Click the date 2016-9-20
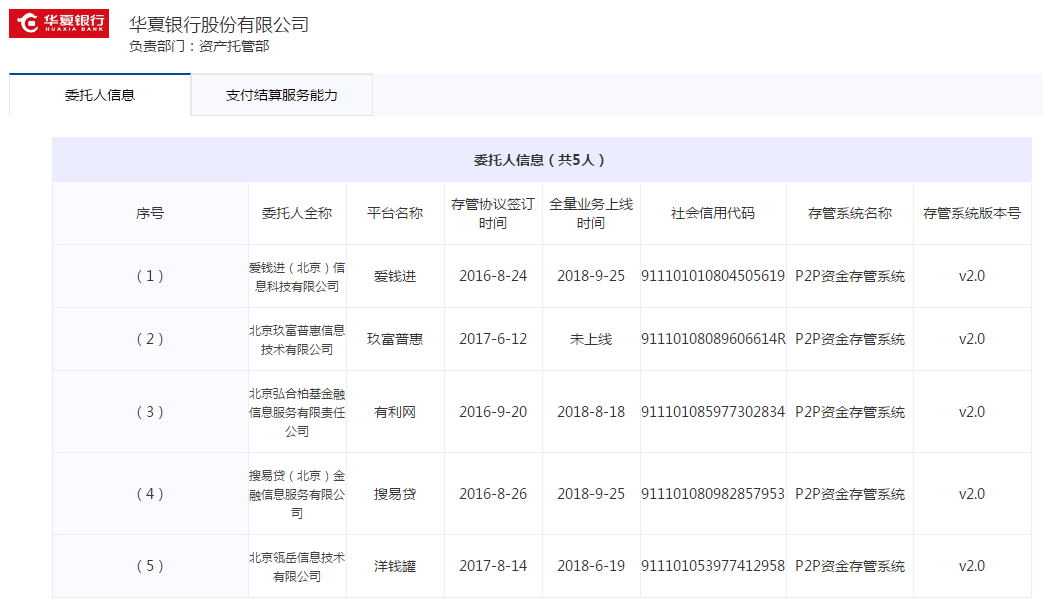The height and width of the screenshot is (607, 1043). pyautogui.click(x=493, y=412)
